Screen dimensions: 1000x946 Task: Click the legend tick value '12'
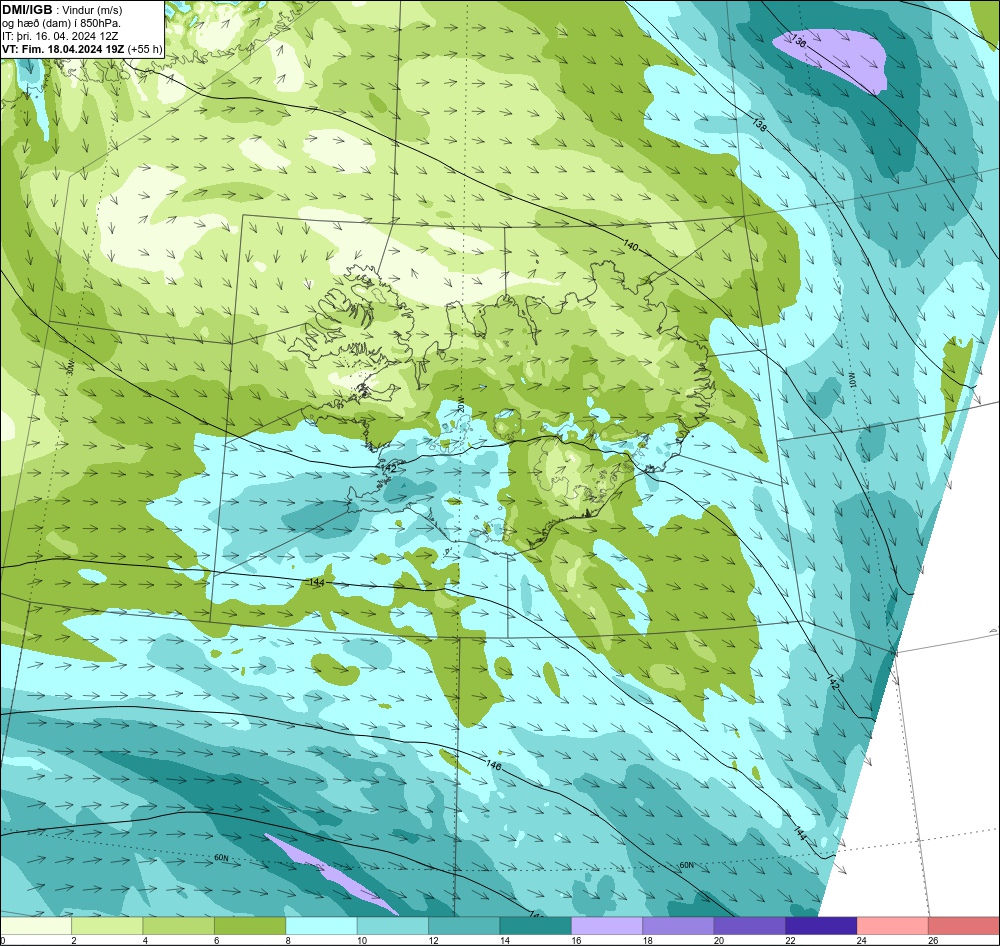(433, 940)
